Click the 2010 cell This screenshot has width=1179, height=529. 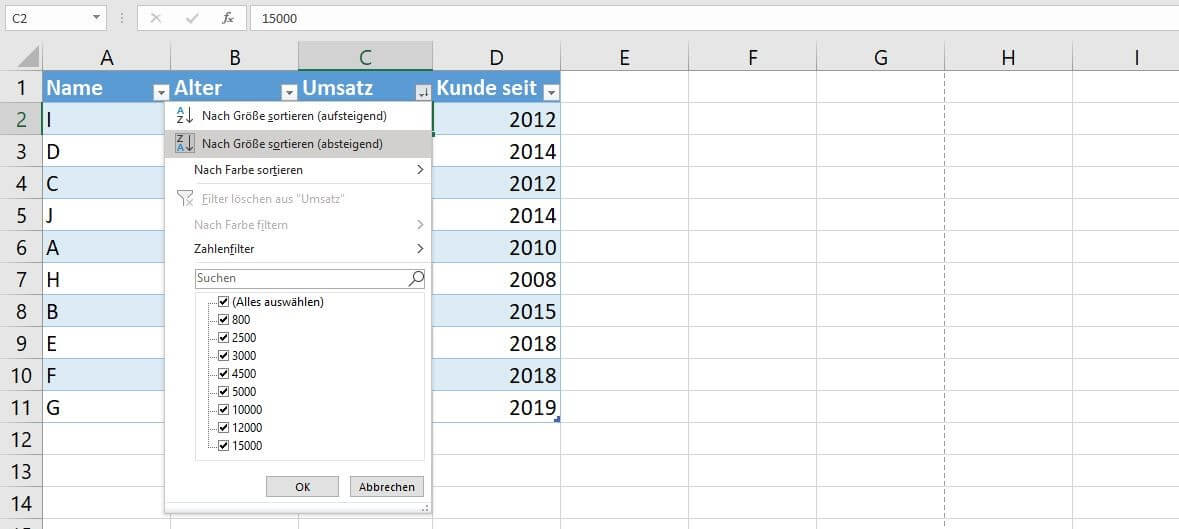tap(496, 247)
